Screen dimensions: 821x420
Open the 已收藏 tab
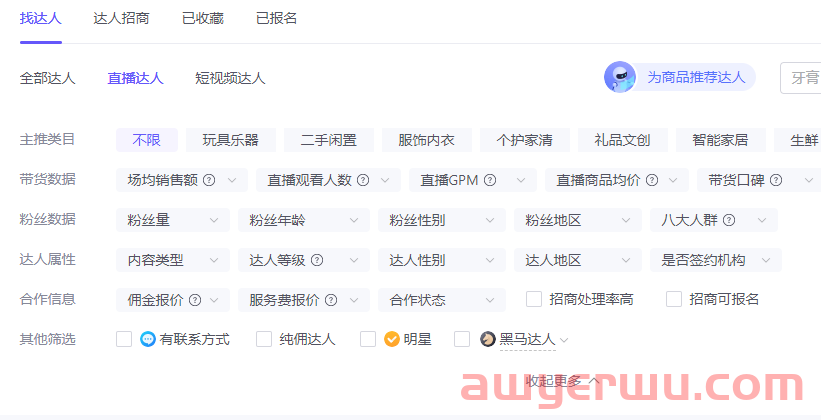(x=203, y=18)
